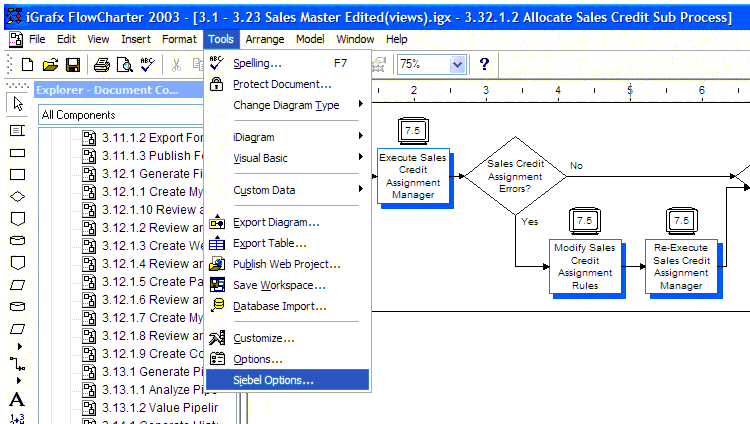Open the Arrange menu
Viewport: 750px width, 424px height.
265,39
